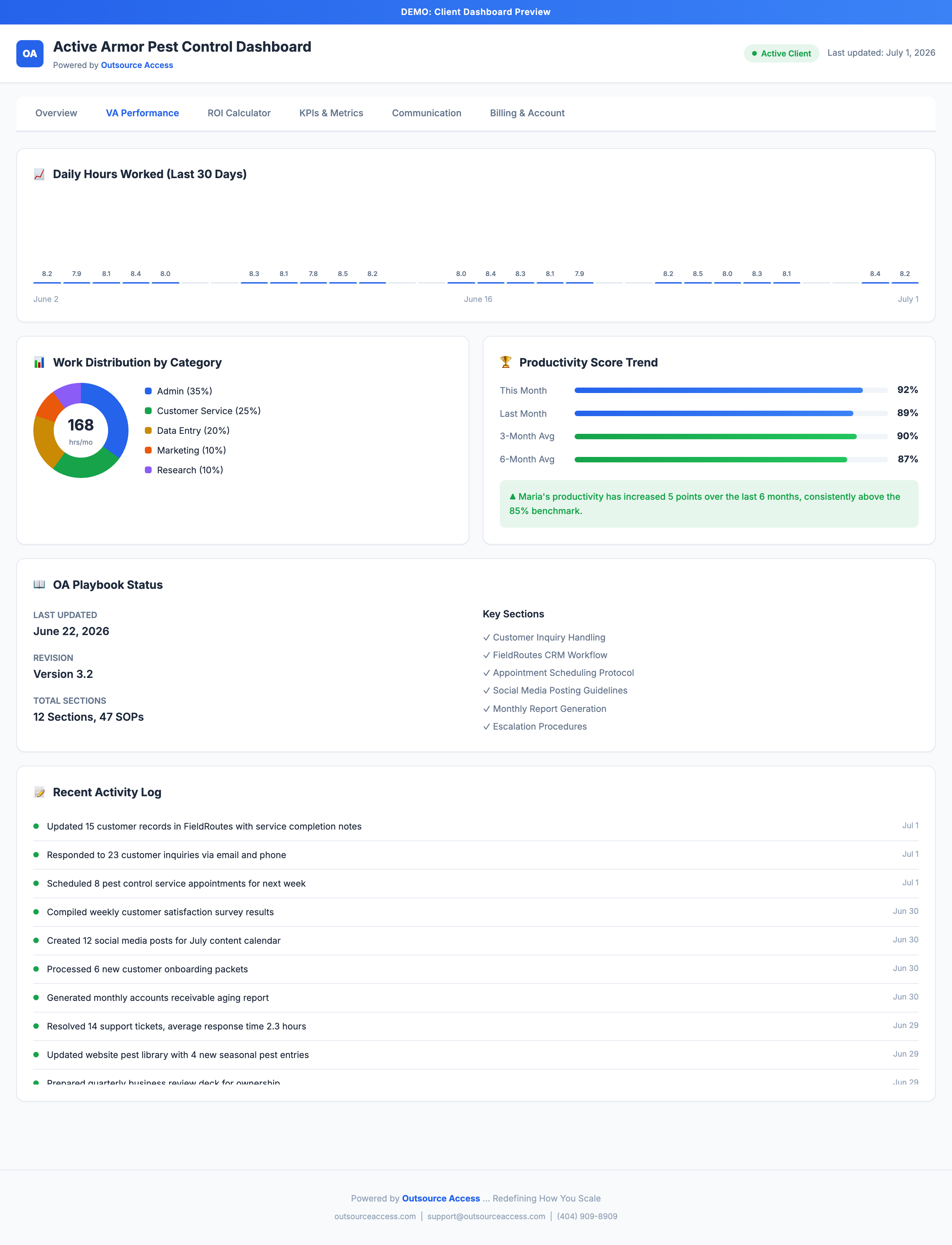This screenshot has height=1245, width=952.
Task: Click the Customer Service green legend swatch
Action: pos(149,411)
